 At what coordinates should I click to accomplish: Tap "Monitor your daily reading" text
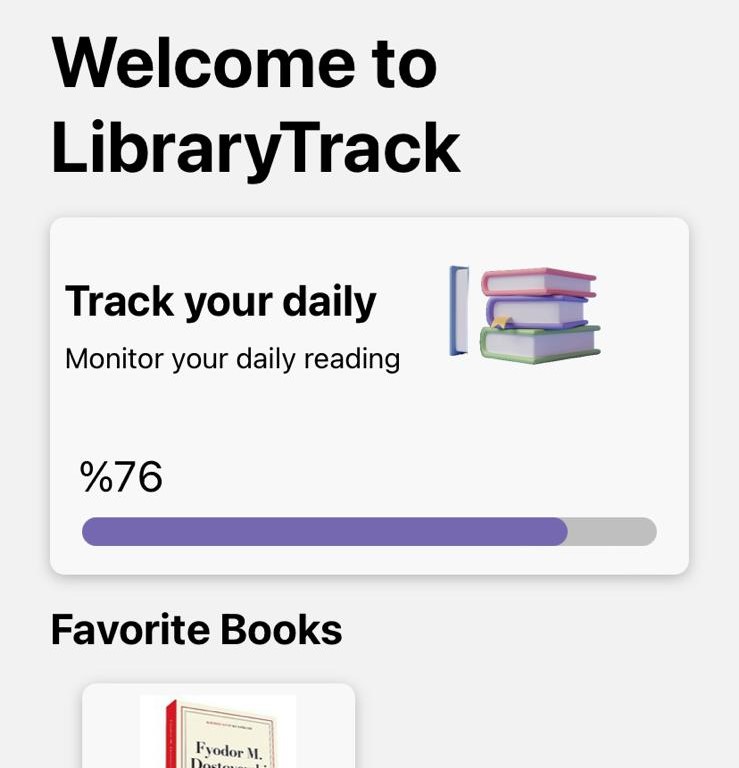(x=232, y=359)
